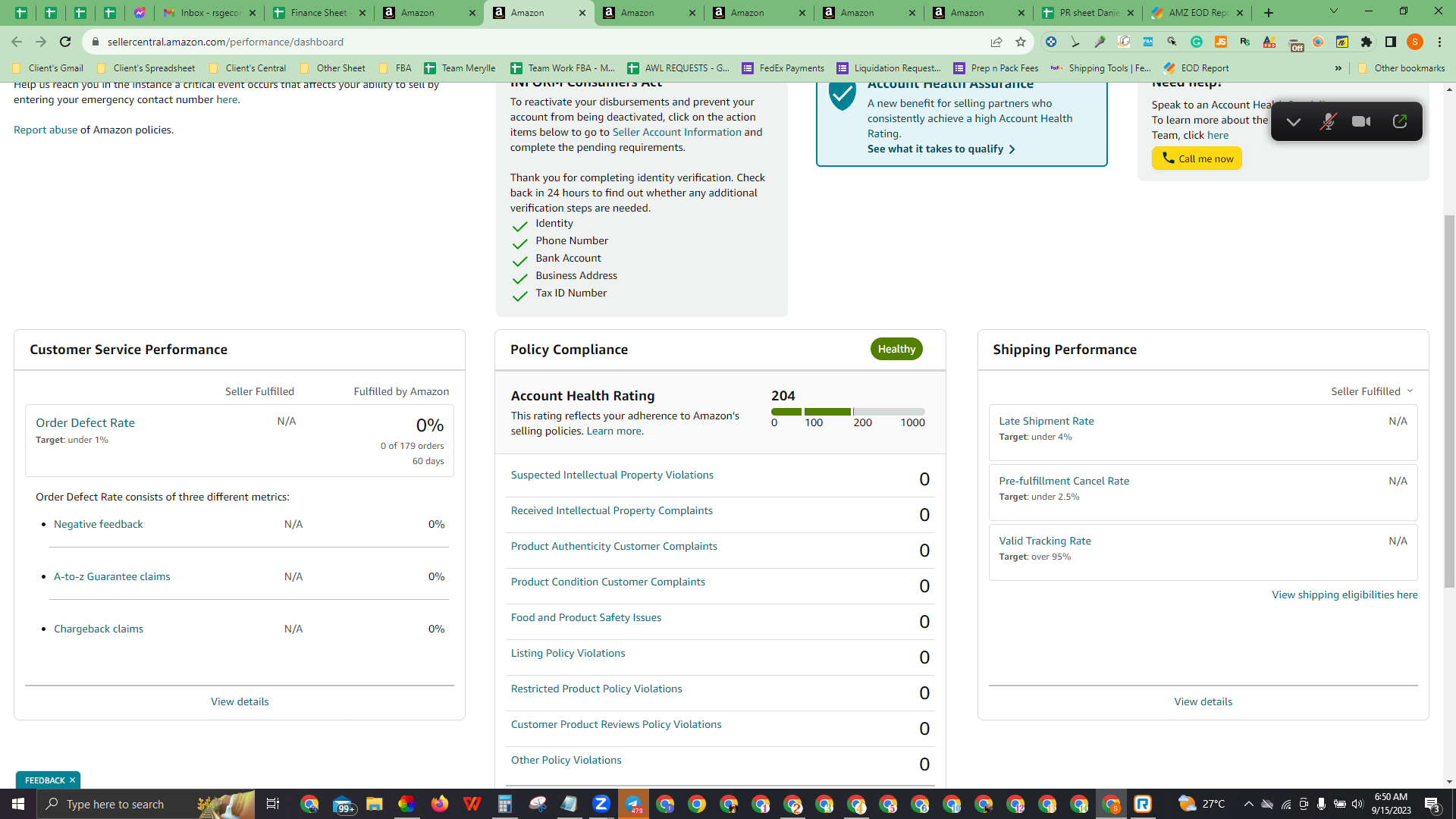
Task: Open the extension showing the Off badge
Action: [x=1295, y=44]
